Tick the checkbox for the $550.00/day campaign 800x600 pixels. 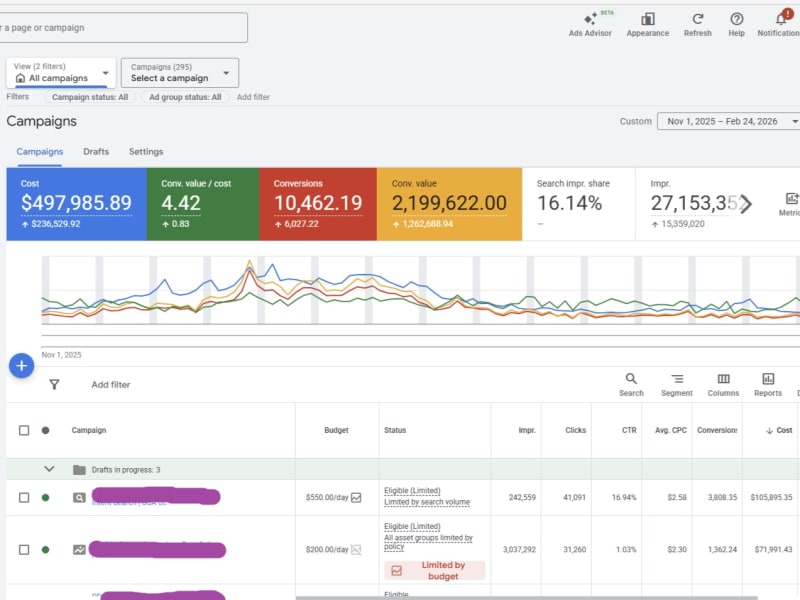(x=24, y=497)
